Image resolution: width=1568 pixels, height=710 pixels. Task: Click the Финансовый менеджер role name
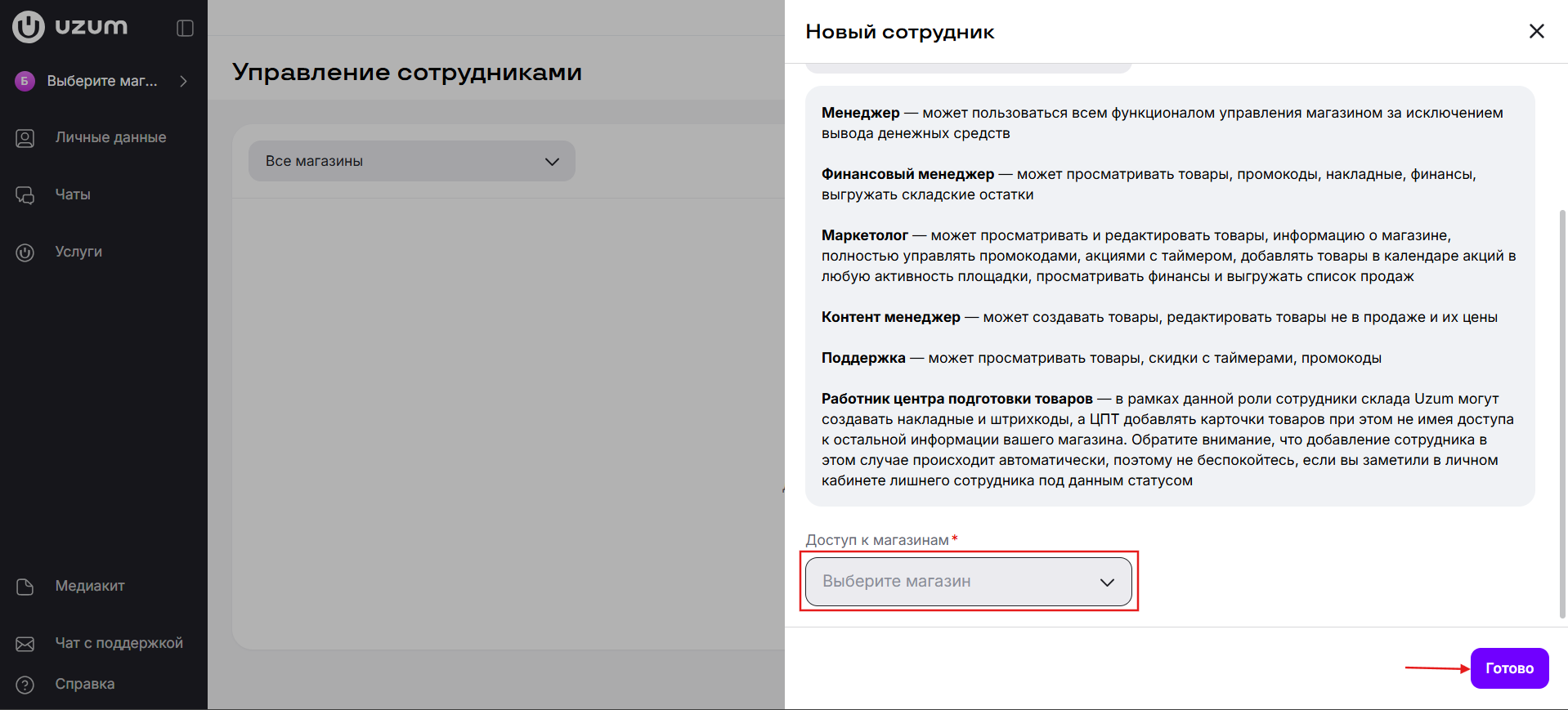coord(908,174)
